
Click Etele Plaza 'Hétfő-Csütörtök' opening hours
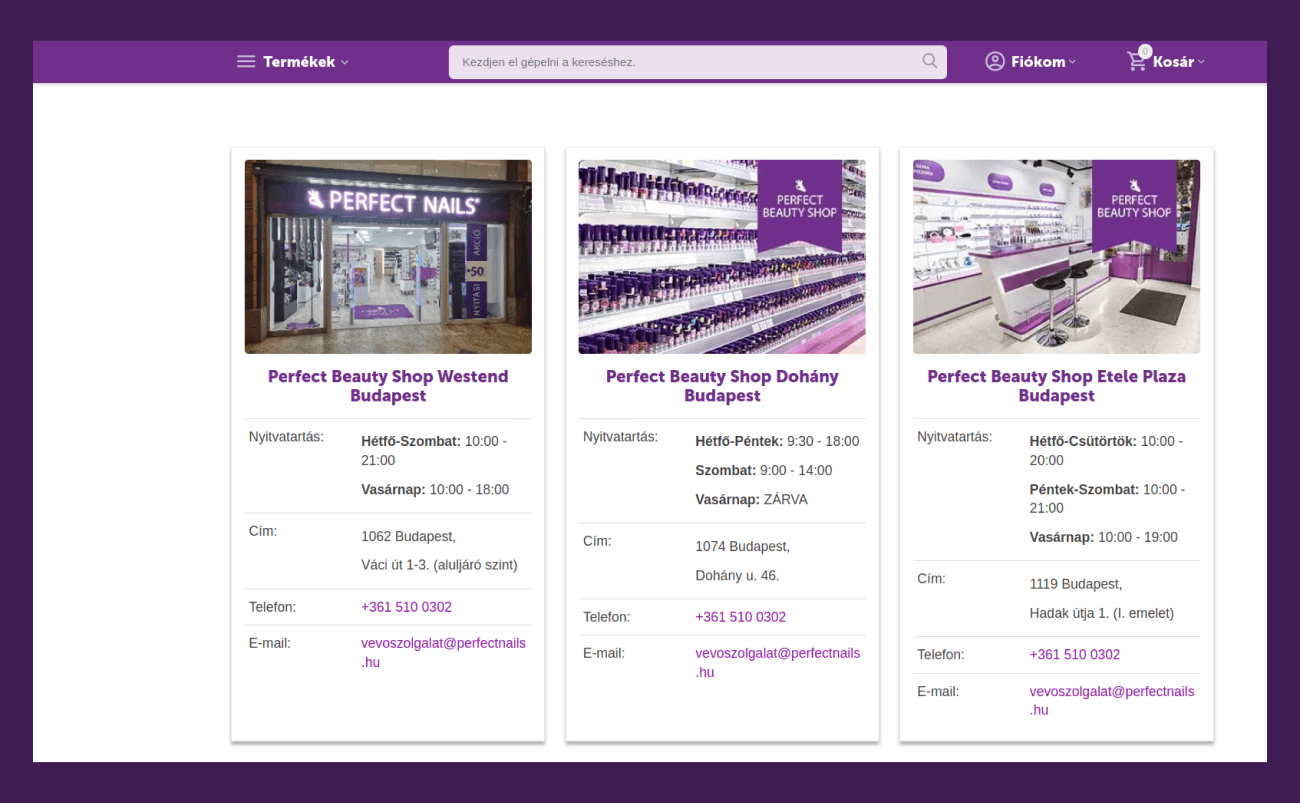1106,451
